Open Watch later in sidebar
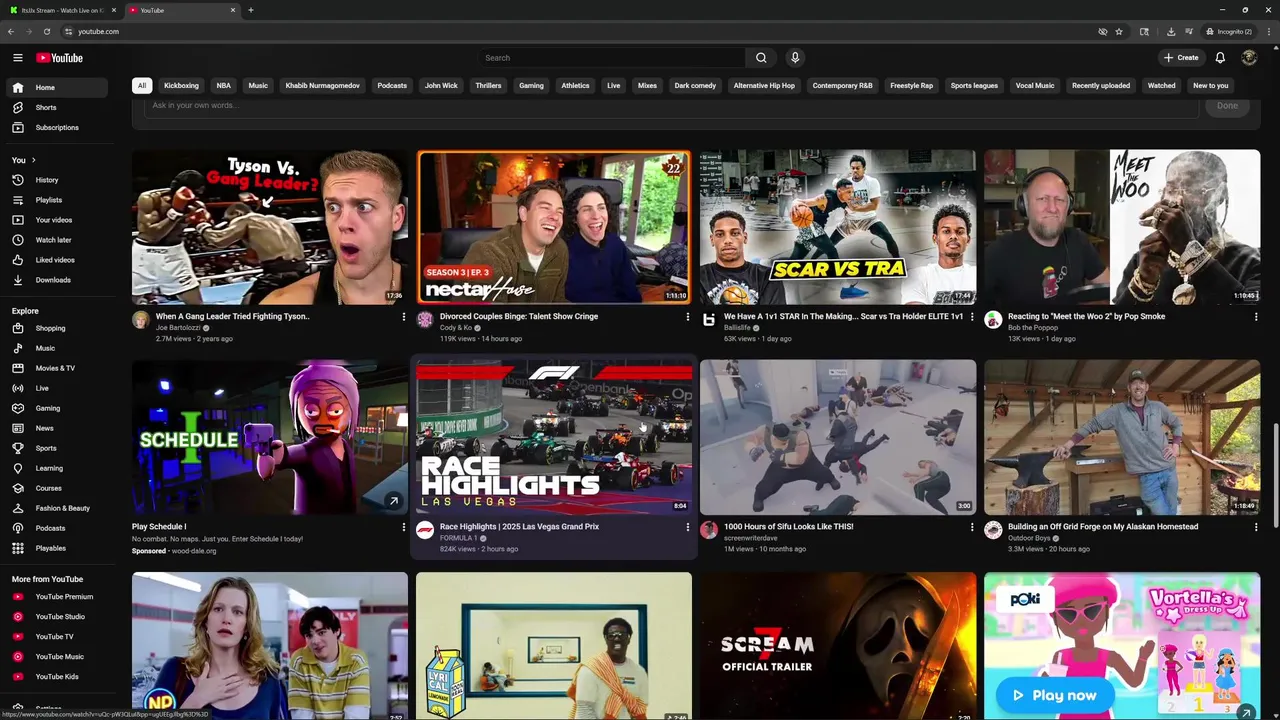The width and height of the screenshot is (1280, 720). [x=56, y=240]
